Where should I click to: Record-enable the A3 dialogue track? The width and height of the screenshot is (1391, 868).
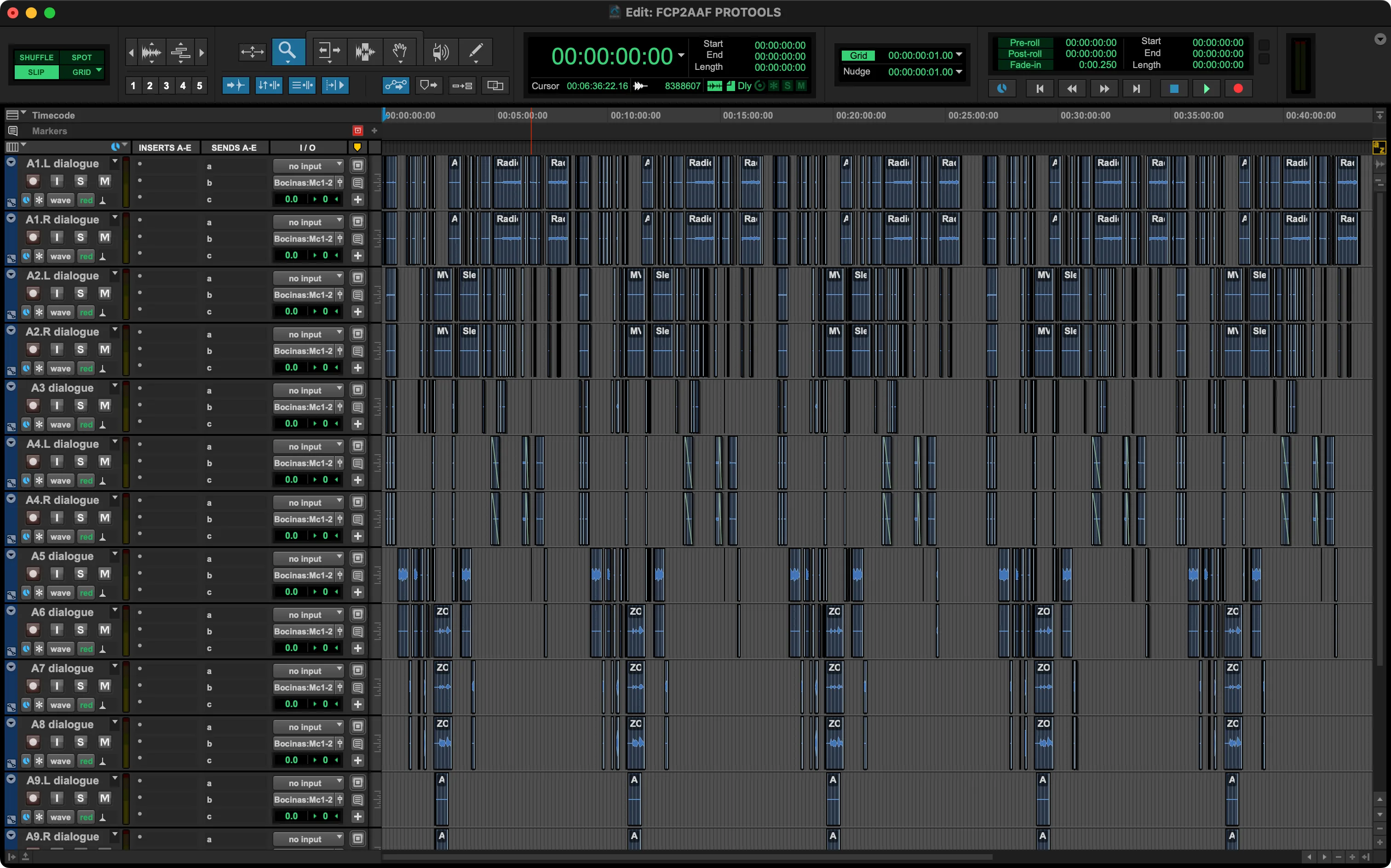tap(33, 406)
